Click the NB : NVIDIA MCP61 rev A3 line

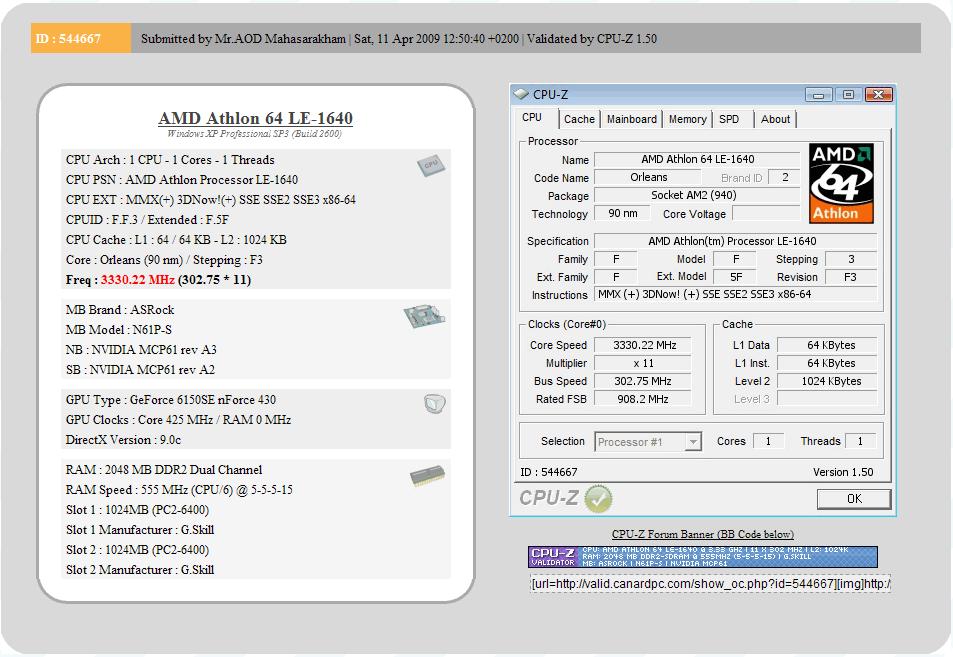(141, 350)
